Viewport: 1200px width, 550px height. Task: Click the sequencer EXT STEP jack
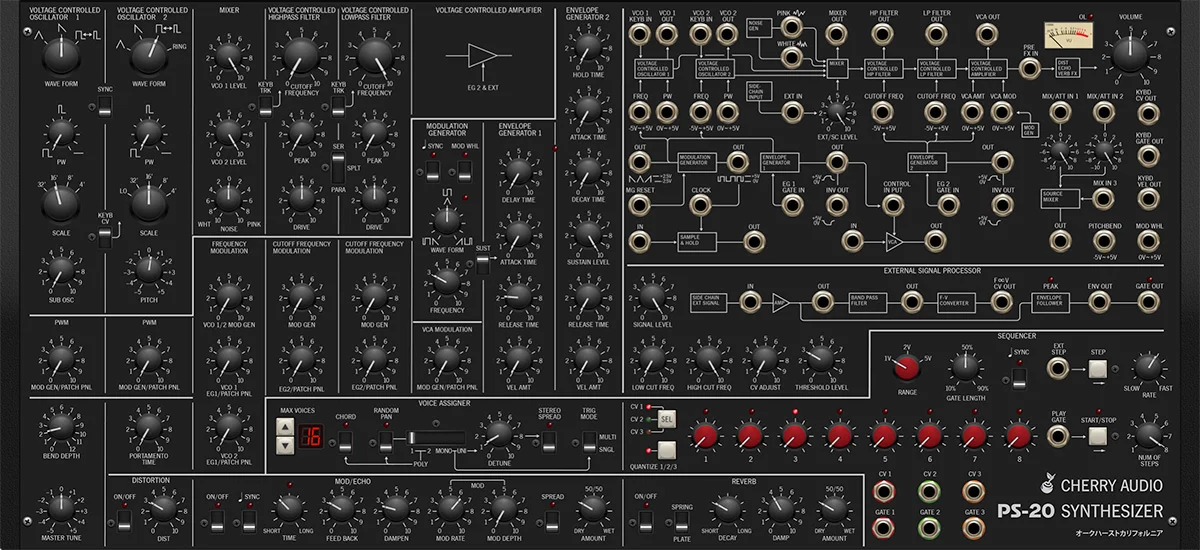(x=1057, y=369)
